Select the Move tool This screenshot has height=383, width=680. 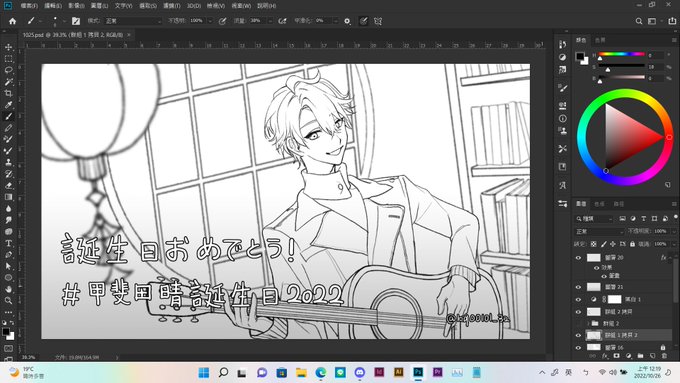8,47
